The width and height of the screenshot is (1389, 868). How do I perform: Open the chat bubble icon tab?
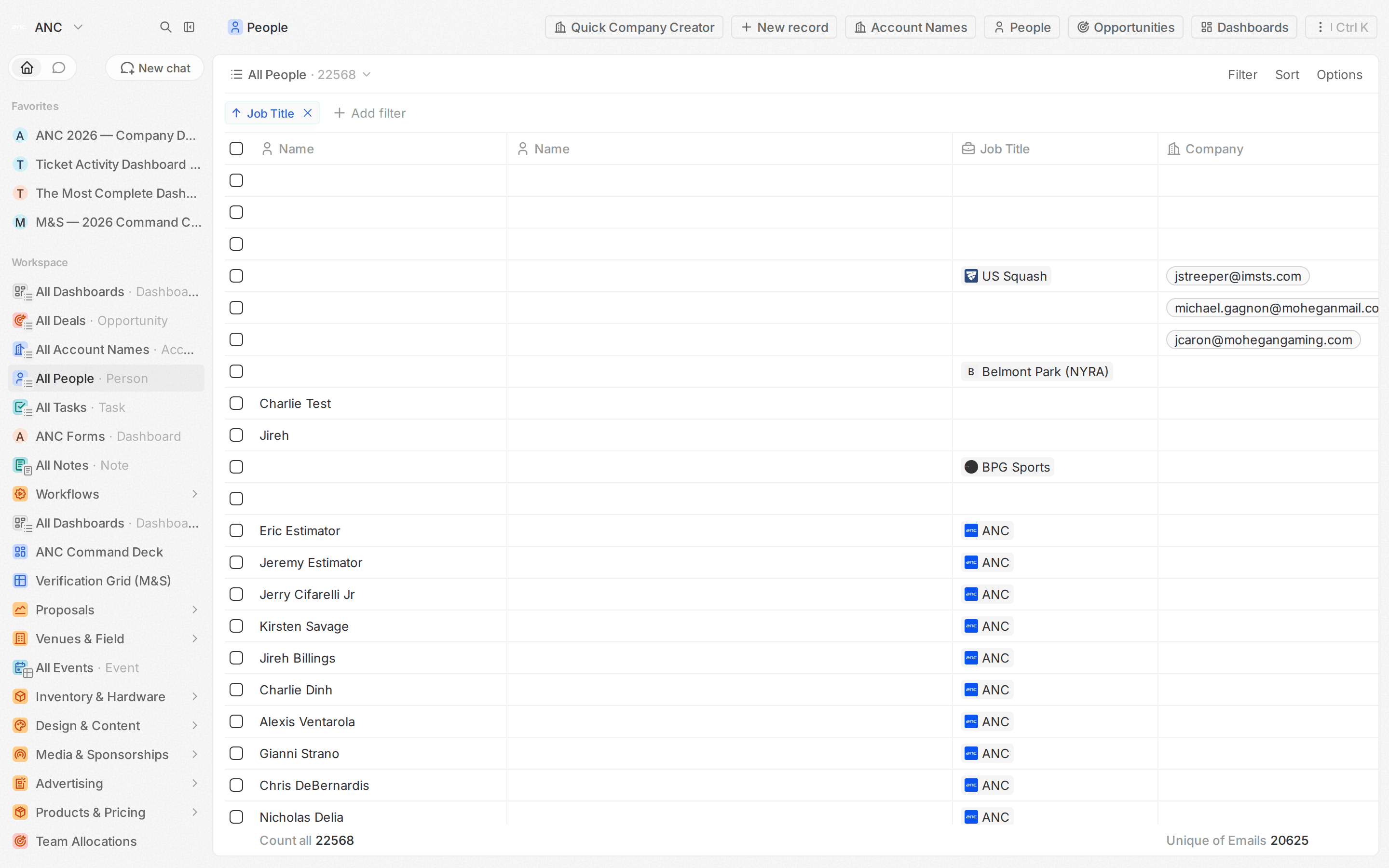click(x=58, y=68)
